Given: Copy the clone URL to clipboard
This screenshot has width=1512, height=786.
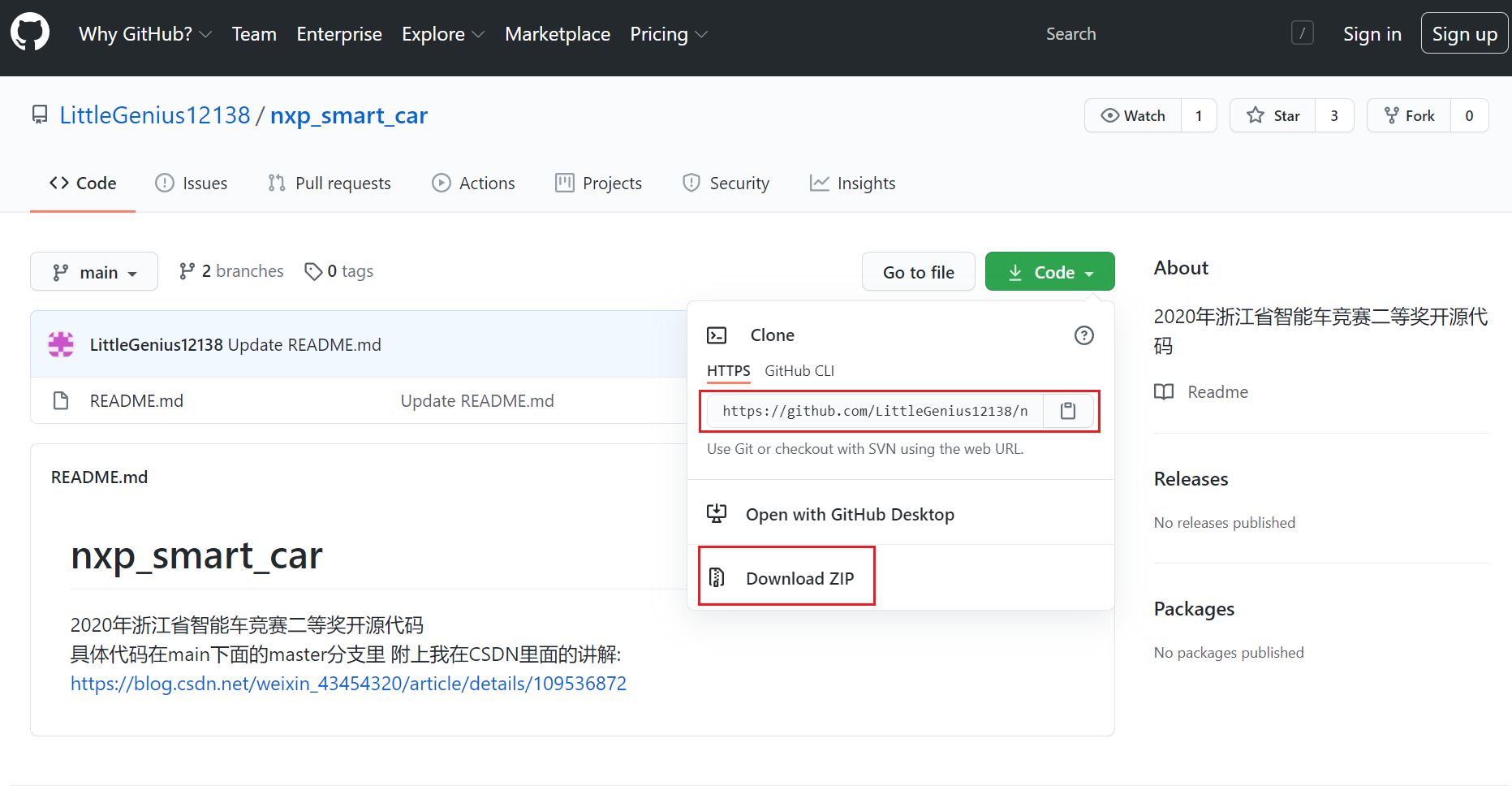Looking at the screenshot, I should 1068,411.
